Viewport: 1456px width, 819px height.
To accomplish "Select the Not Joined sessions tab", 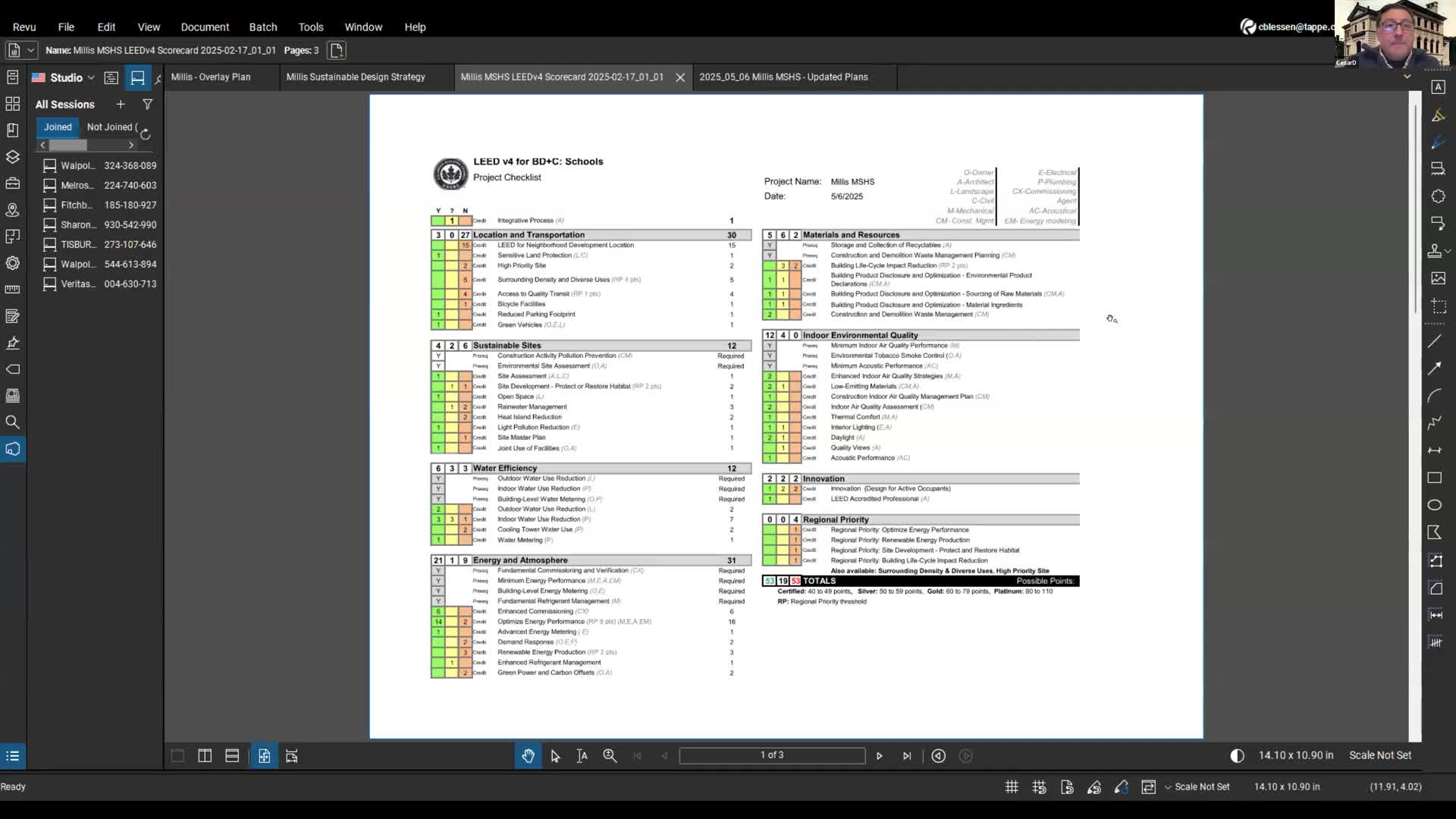I will point(111,127).
